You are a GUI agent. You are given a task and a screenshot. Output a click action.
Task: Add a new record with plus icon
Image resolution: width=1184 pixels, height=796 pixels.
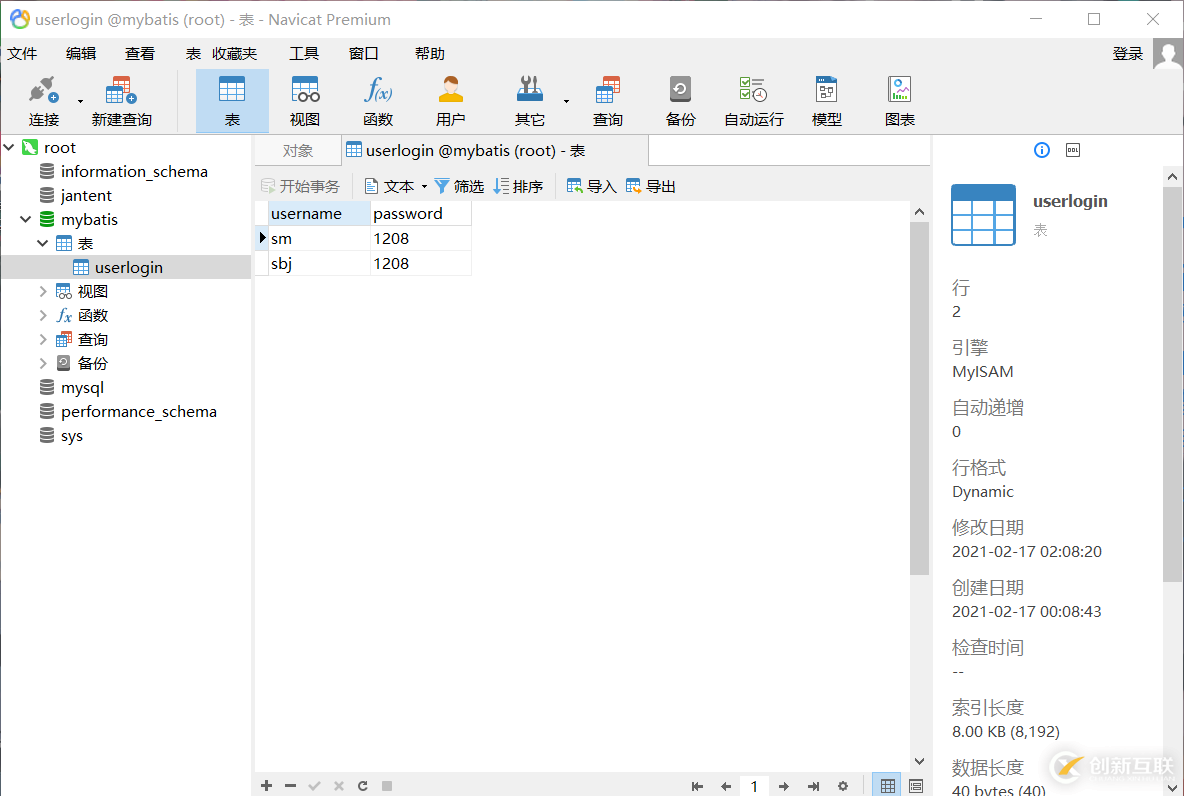(267, 786)
